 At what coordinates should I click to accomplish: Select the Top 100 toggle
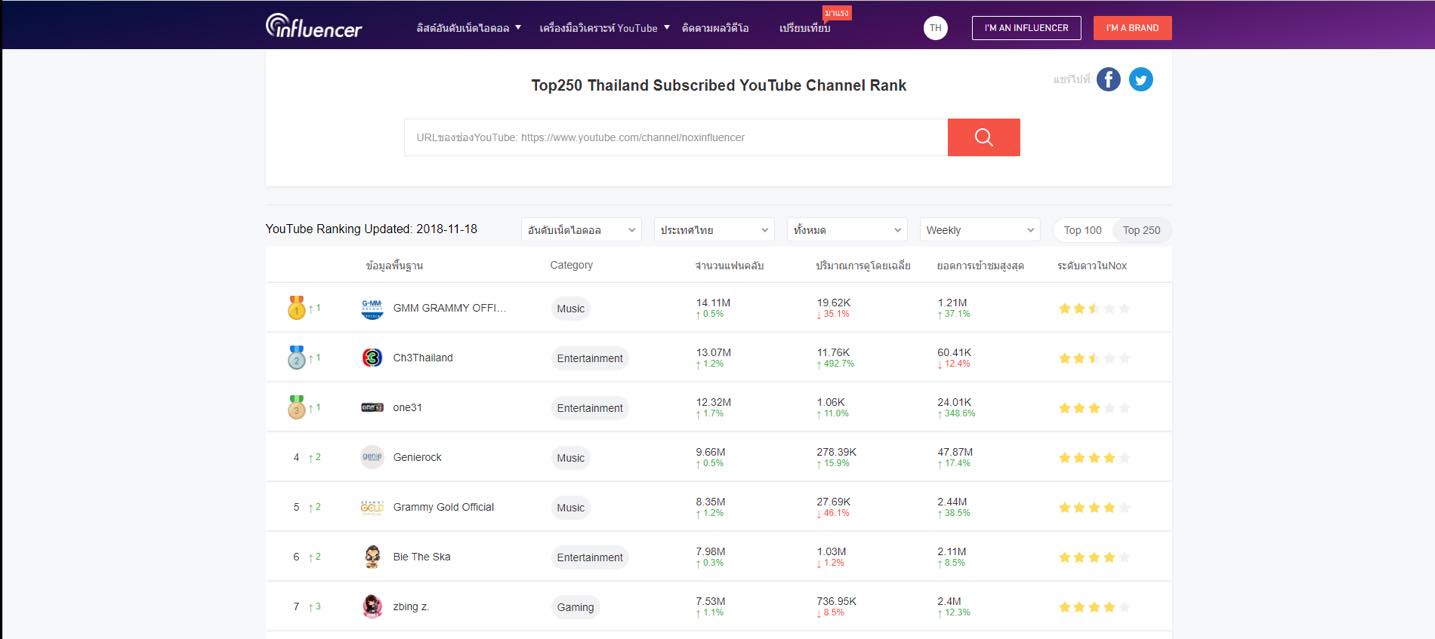1082,230
